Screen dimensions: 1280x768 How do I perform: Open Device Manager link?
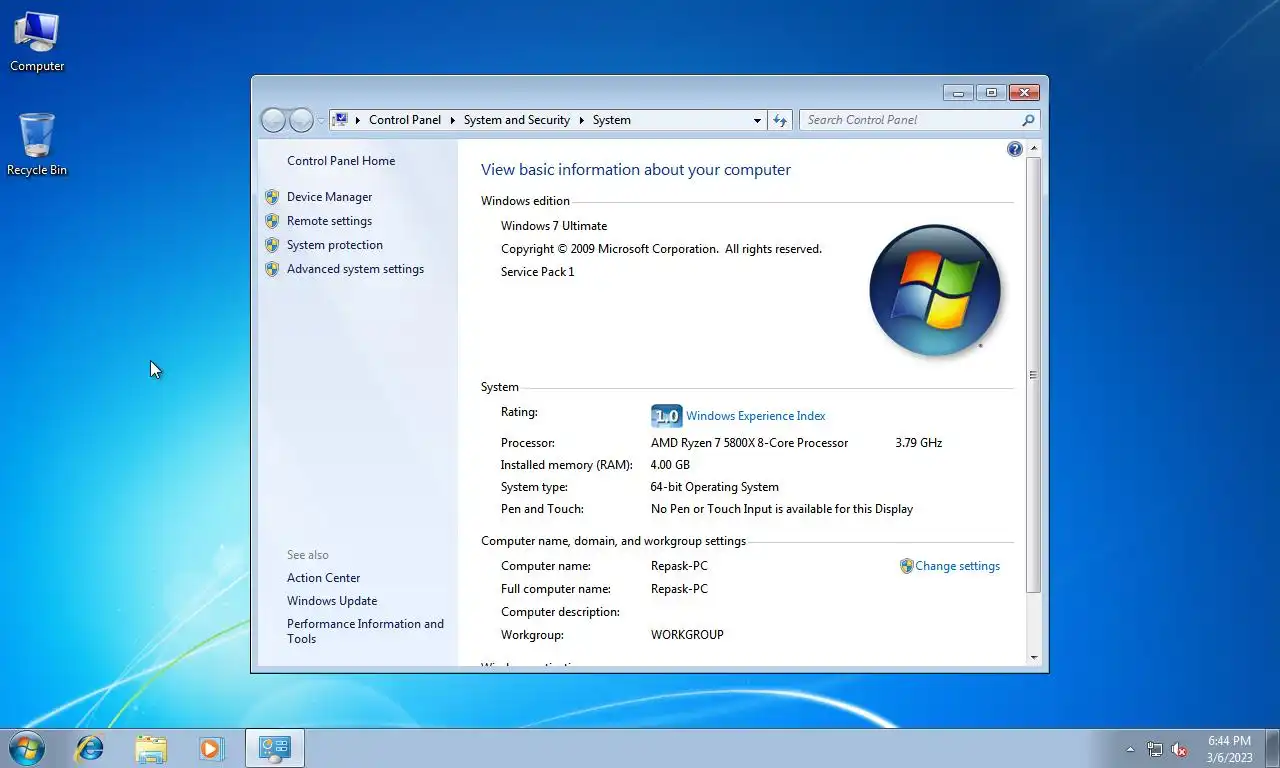329,197
